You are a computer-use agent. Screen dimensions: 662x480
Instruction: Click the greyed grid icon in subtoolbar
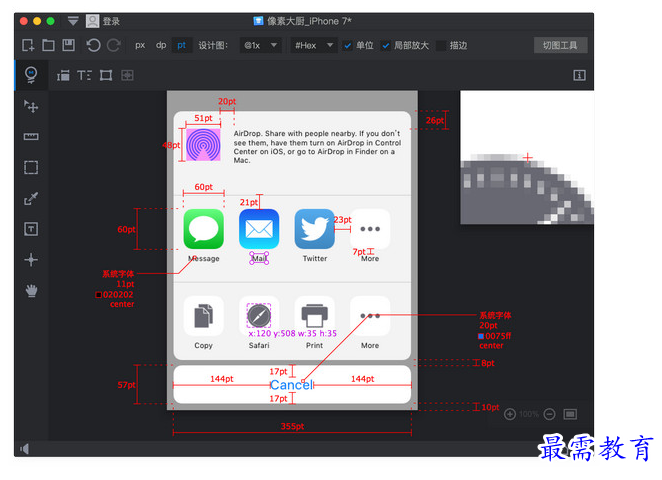click(127, 76)
